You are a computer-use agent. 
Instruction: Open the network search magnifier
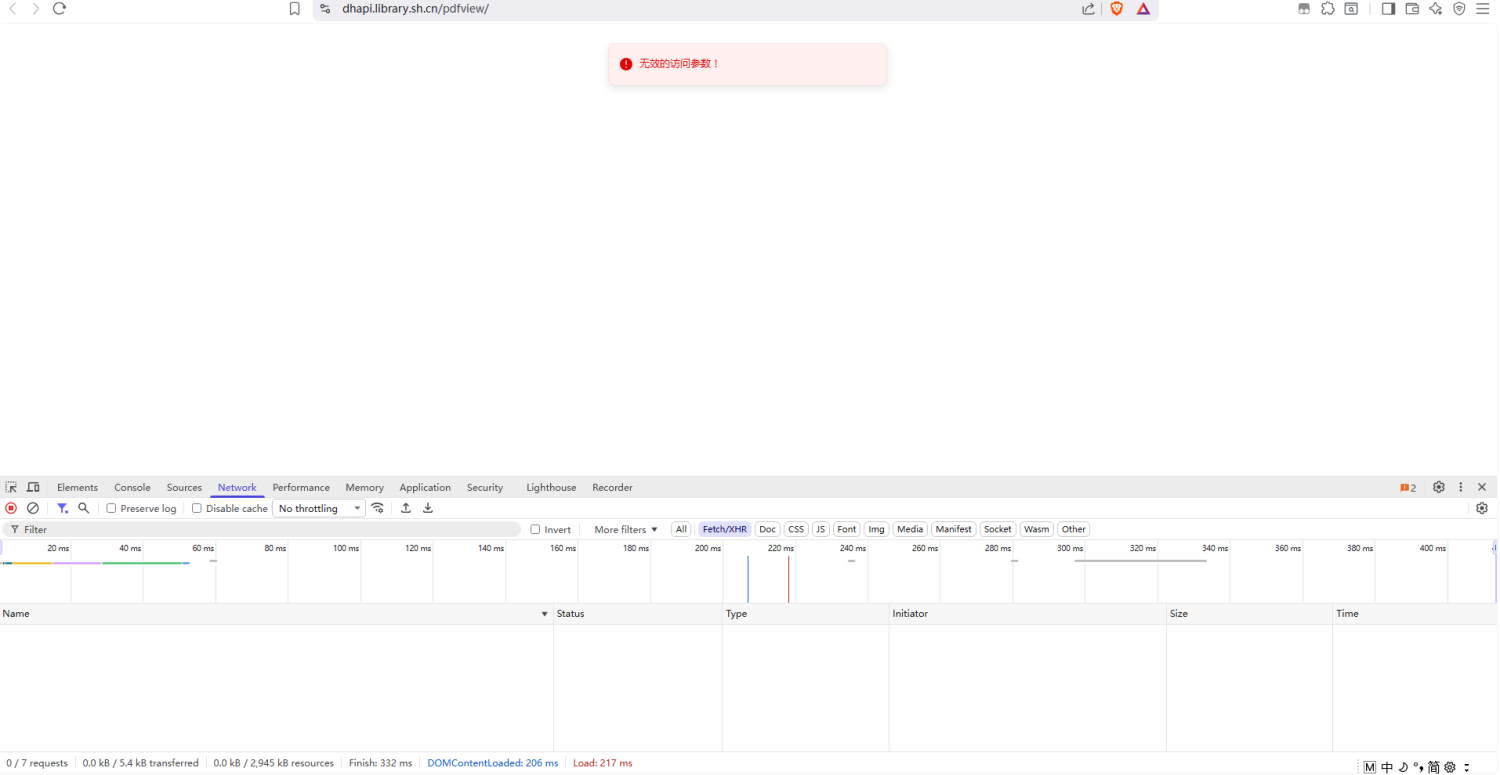click(x=84, y=508)
